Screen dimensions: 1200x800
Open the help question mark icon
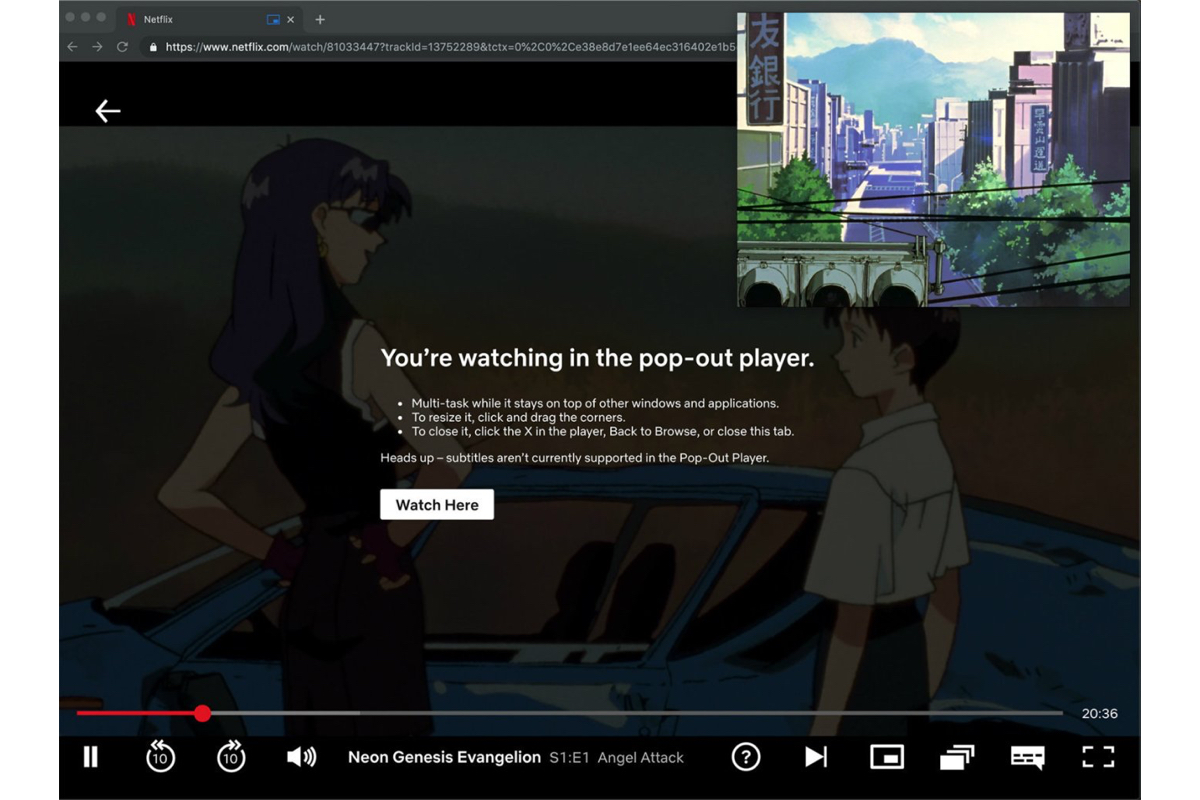(x=746, y=757)
